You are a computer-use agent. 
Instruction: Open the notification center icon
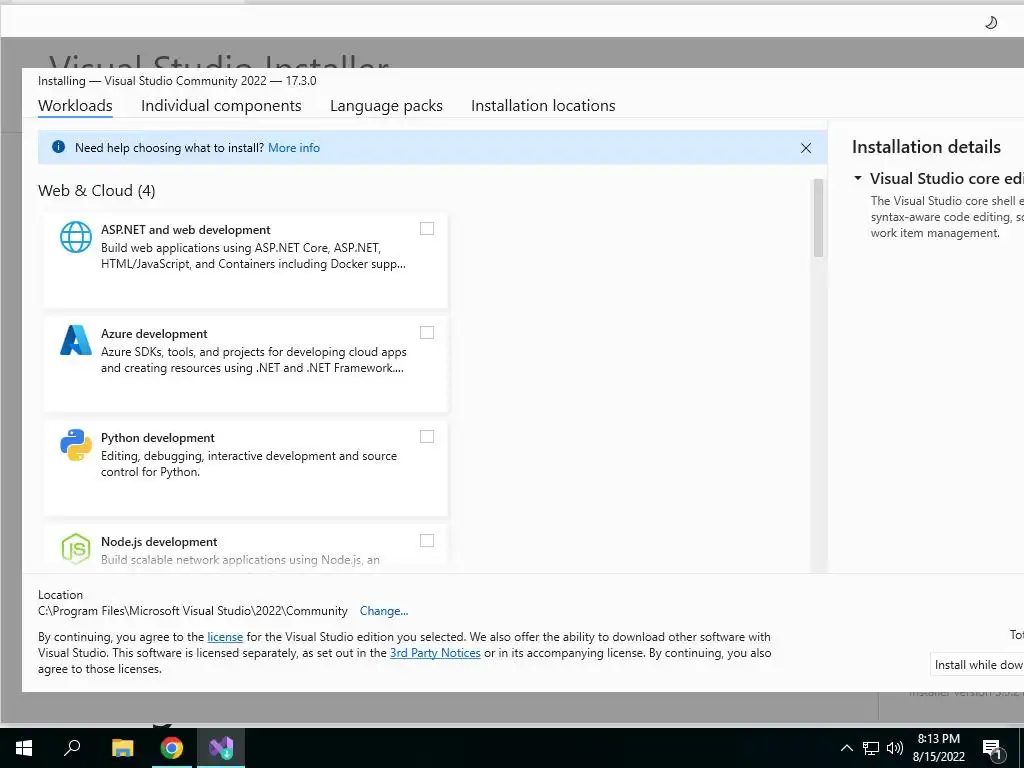[x=992, y=749]
